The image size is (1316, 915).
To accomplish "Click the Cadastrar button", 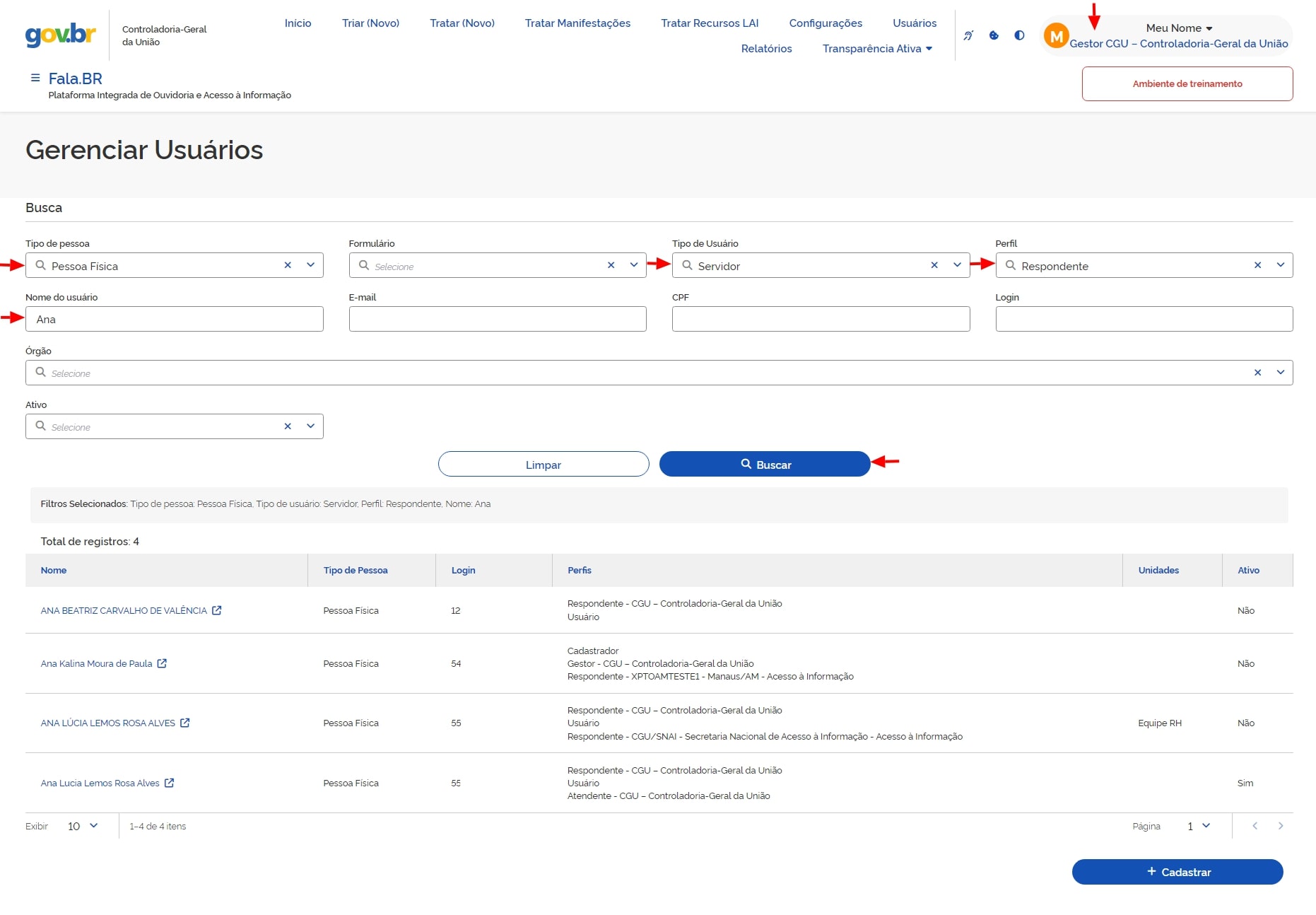I will coord(1177,872).
